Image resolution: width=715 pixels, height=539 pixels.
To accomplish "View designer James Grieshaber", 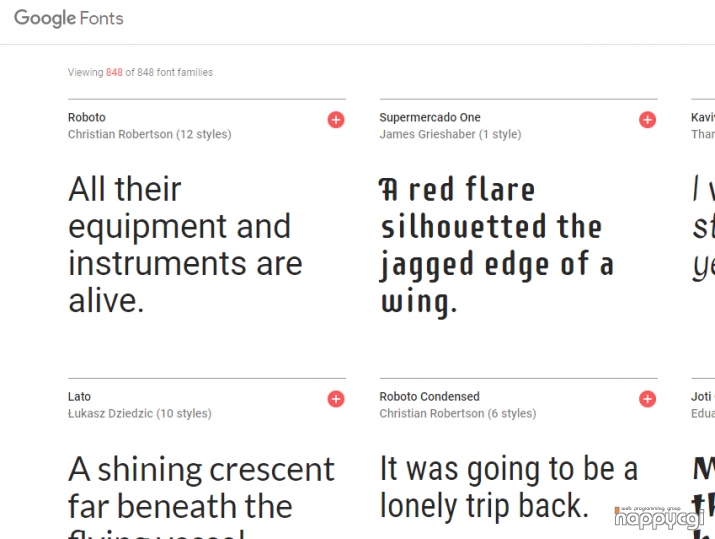I will click(427, 135).
